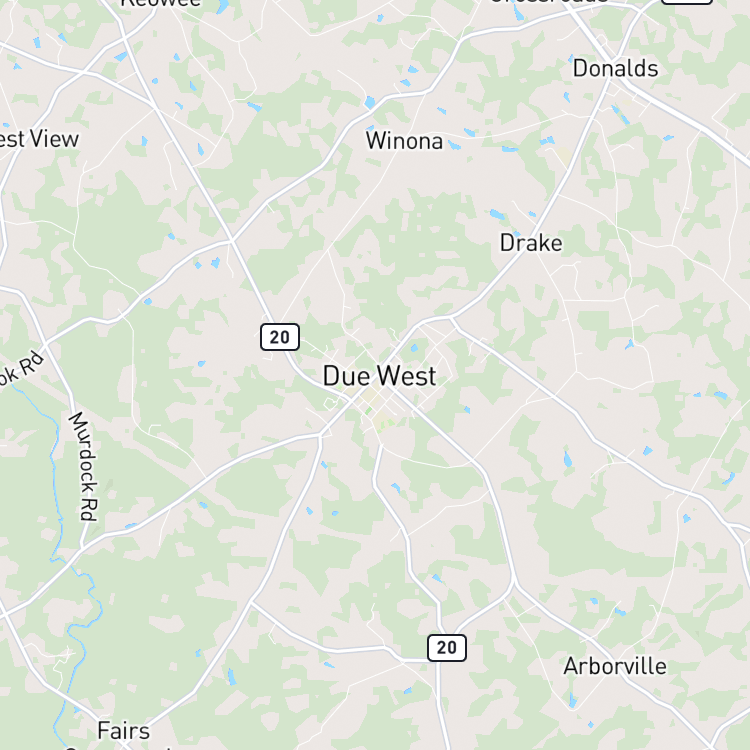The image size is (750, 750).
Task: Select the Winona place label
Action: [x=404, y=141]
